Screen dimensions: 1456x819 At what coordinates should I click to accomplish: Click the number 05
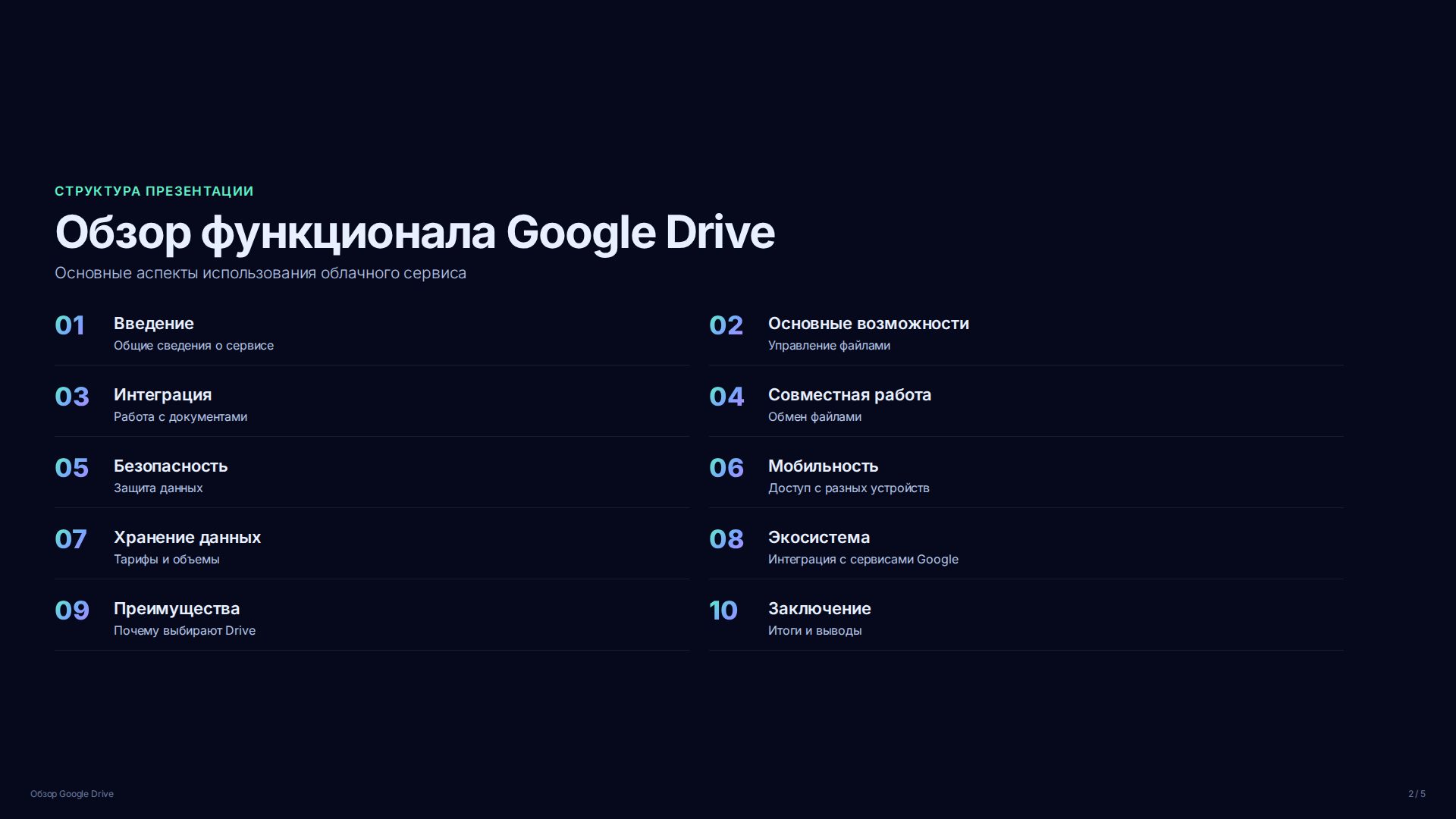[x=72, y=468]
